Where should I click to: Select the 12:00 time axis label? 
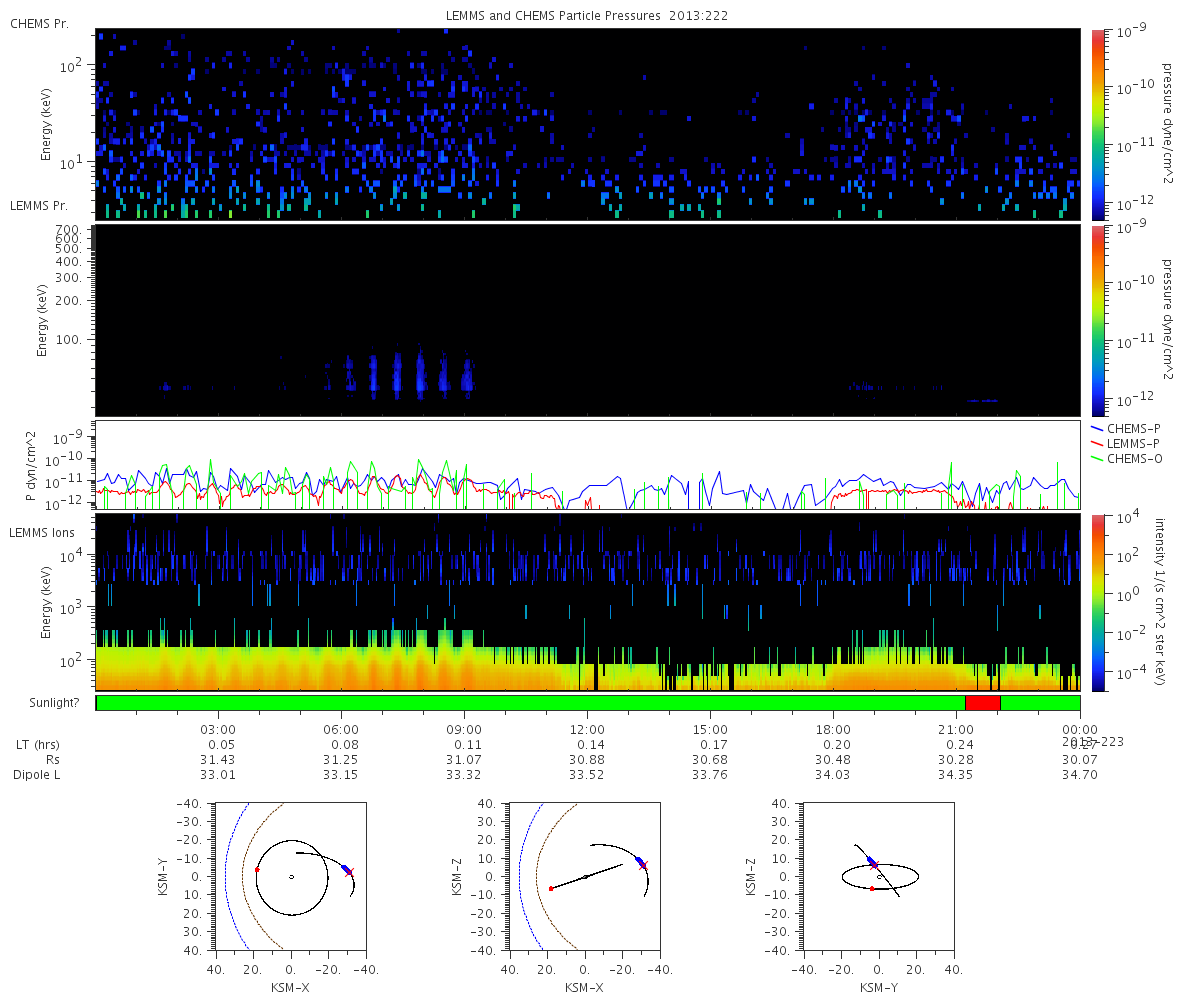pyautogui.click(x=587, y=729)
